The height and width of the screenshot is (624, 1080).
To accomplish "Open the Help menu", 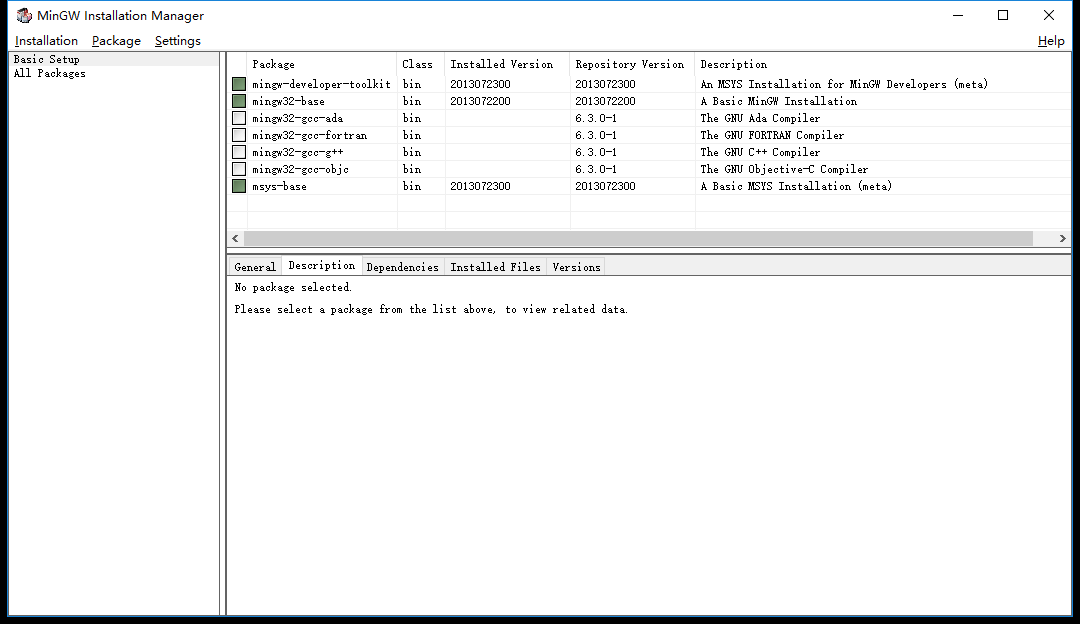I will coord(1051,40).
